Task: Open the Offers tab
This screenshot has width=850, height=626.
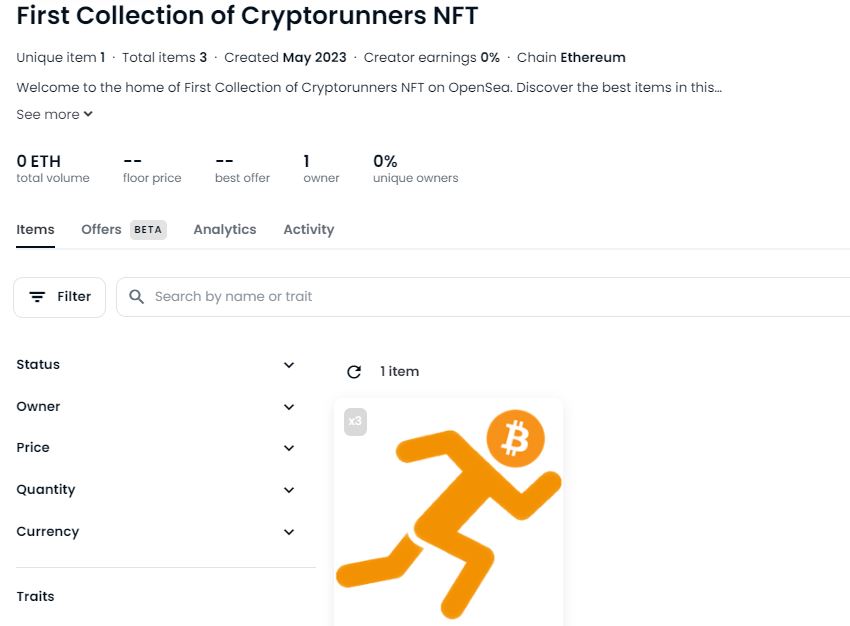Action: click(101, 230)
